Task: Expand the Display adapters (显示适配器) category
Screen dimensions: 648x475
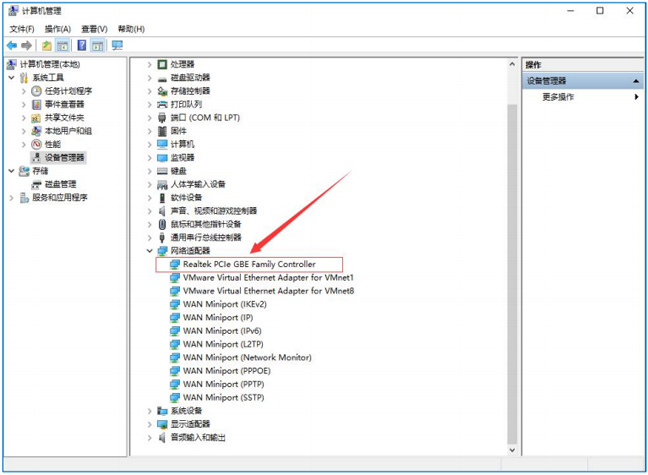Action: (150, 424)
